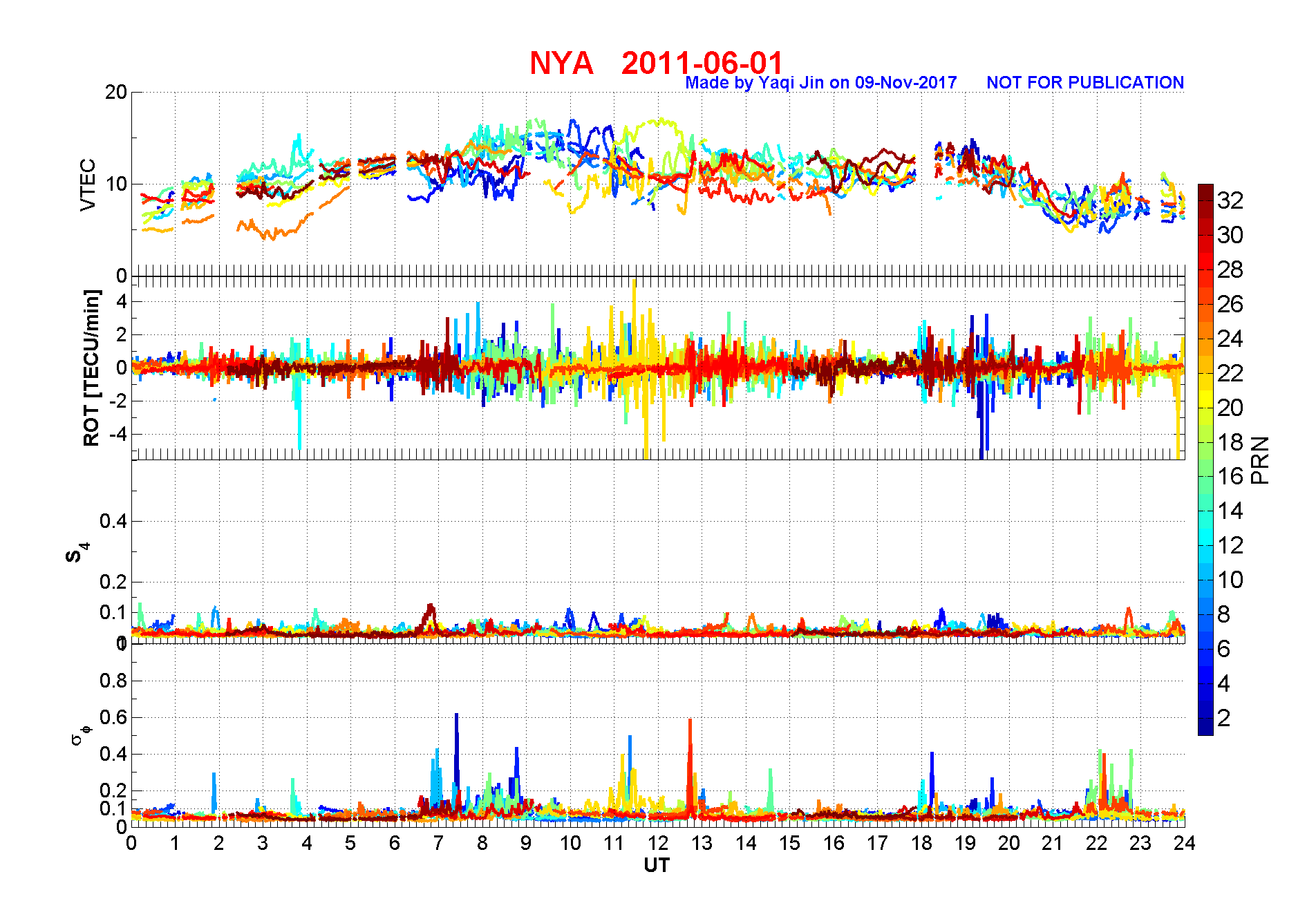The height and width of the screenshot is (919, 1316).
Task: Select UT axis tick label 7
Action: point(438,843)
